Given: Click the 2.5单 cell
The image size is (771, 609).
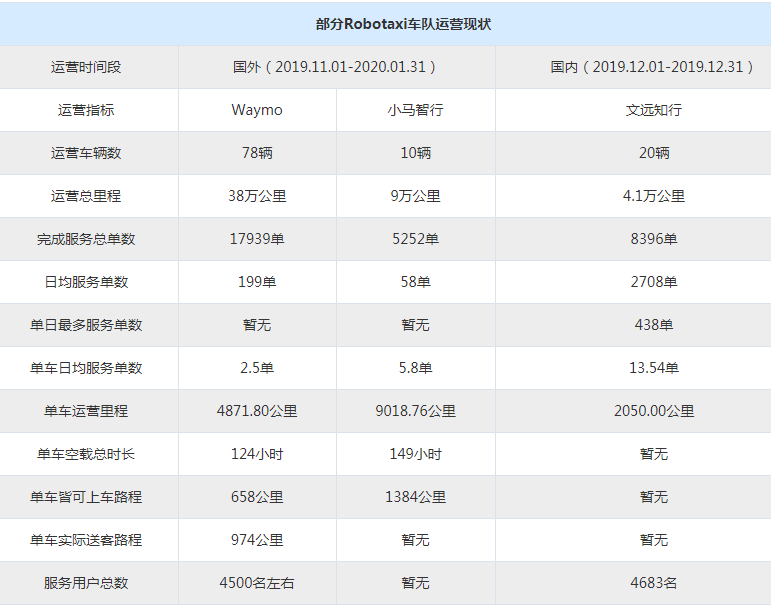Looking at the screenshot, I should point(257,368).
